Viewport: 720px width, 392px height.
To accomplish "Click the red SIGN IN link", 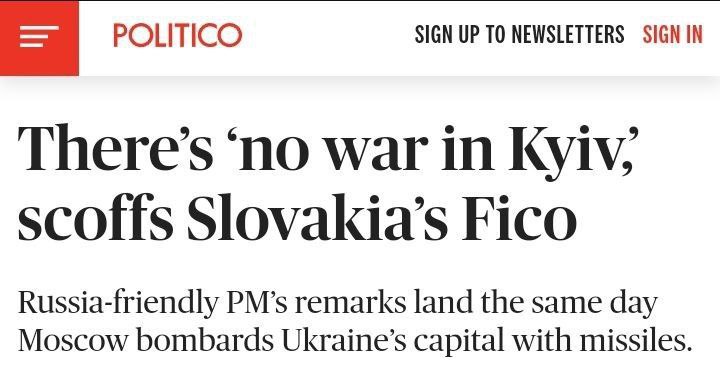I will [x=672, y=34].
